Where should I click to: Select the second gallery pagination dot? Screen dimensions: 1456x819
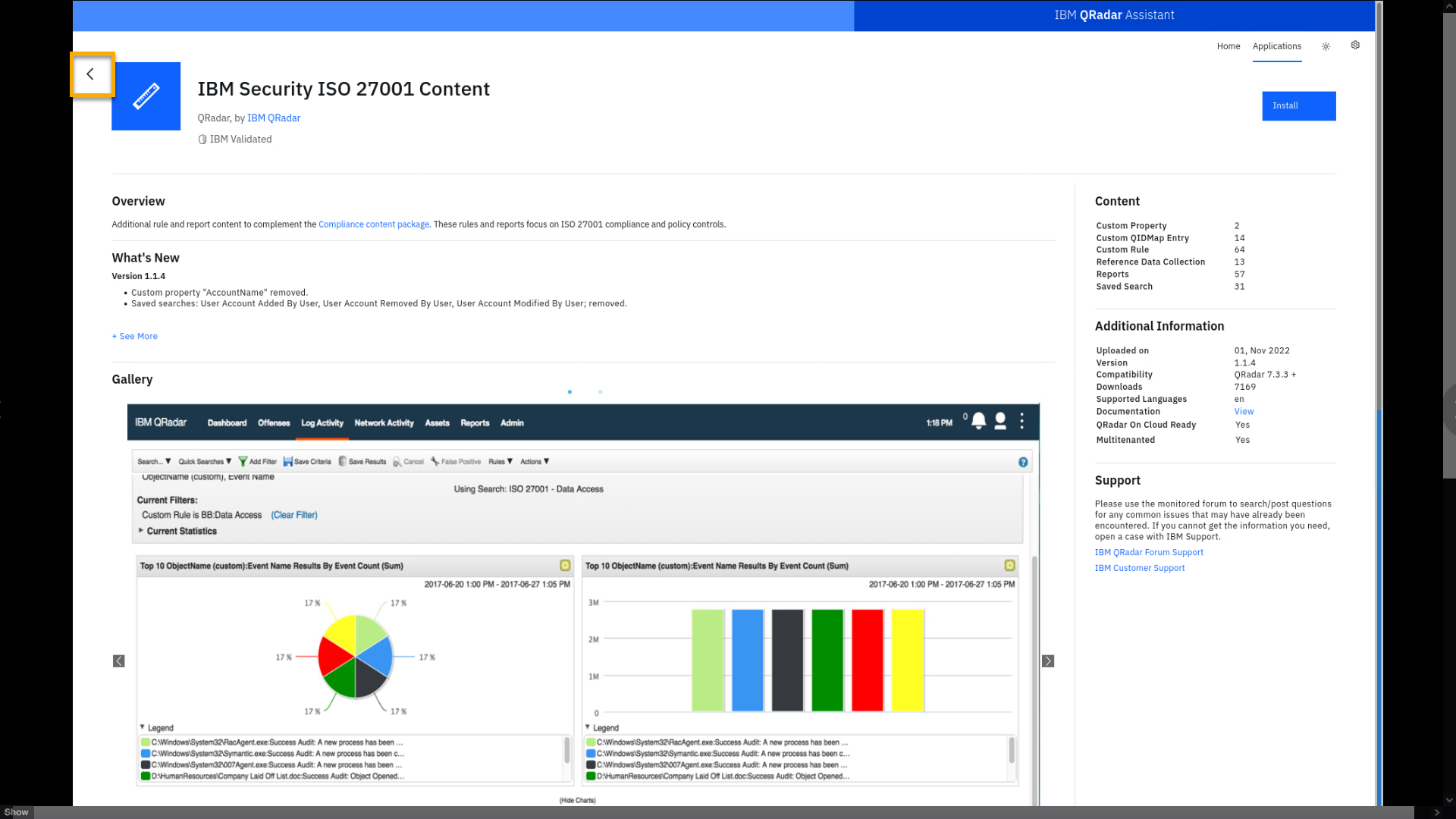[x=600, y=392]
